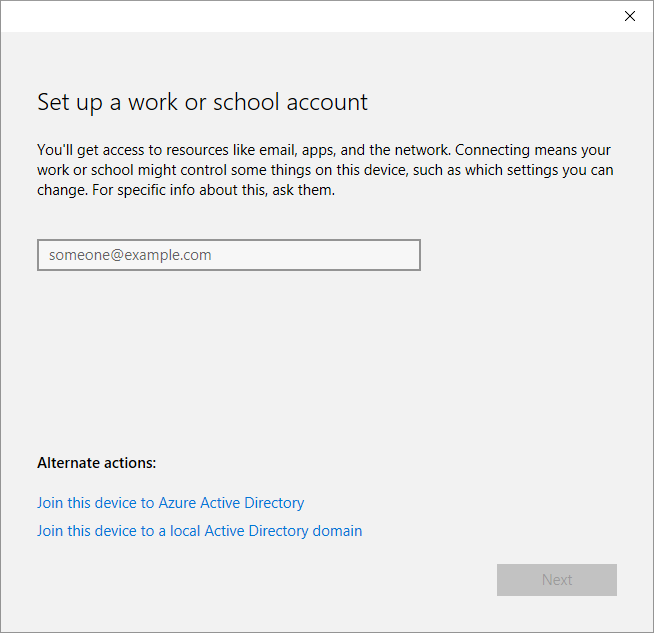Click the word 'domain' in the second link
Image resolution: width=654 pixels, height=633 pixels.
[x=336, y=531]
